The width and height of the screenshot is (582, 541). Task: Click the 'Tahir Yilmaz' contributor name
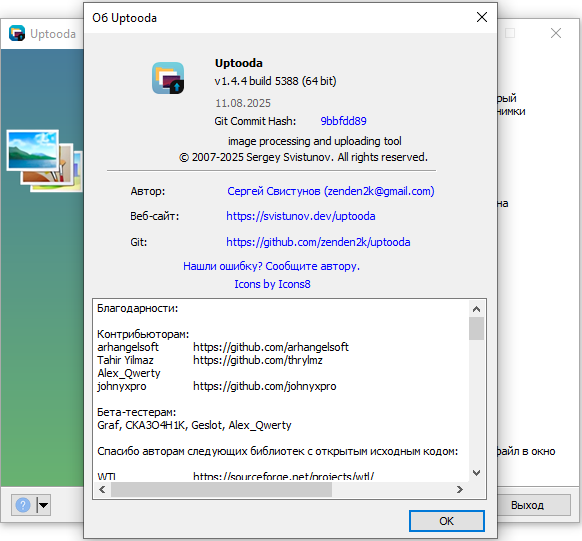tap(125, 360)
